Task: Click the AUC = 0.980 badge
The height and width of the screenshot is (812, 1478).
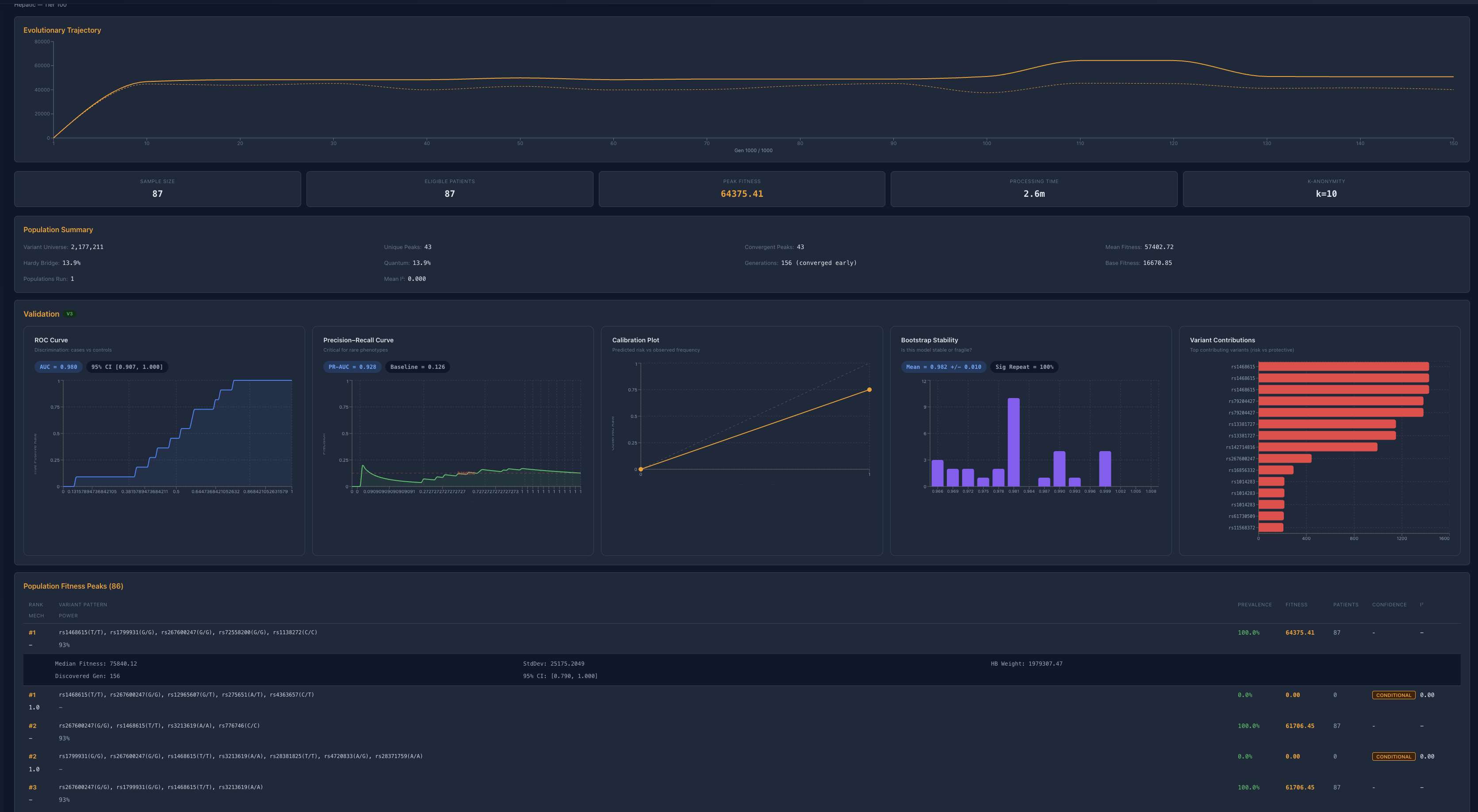Action: click(58, 367)
